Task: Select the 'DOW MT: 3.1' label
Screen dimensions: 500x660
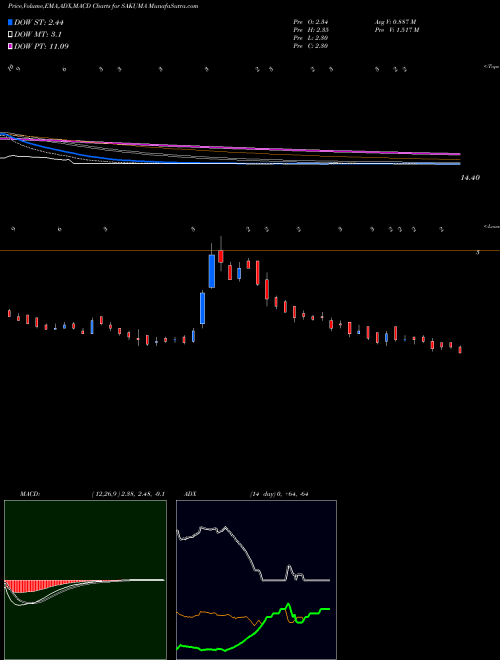Action: pos(38,35)
